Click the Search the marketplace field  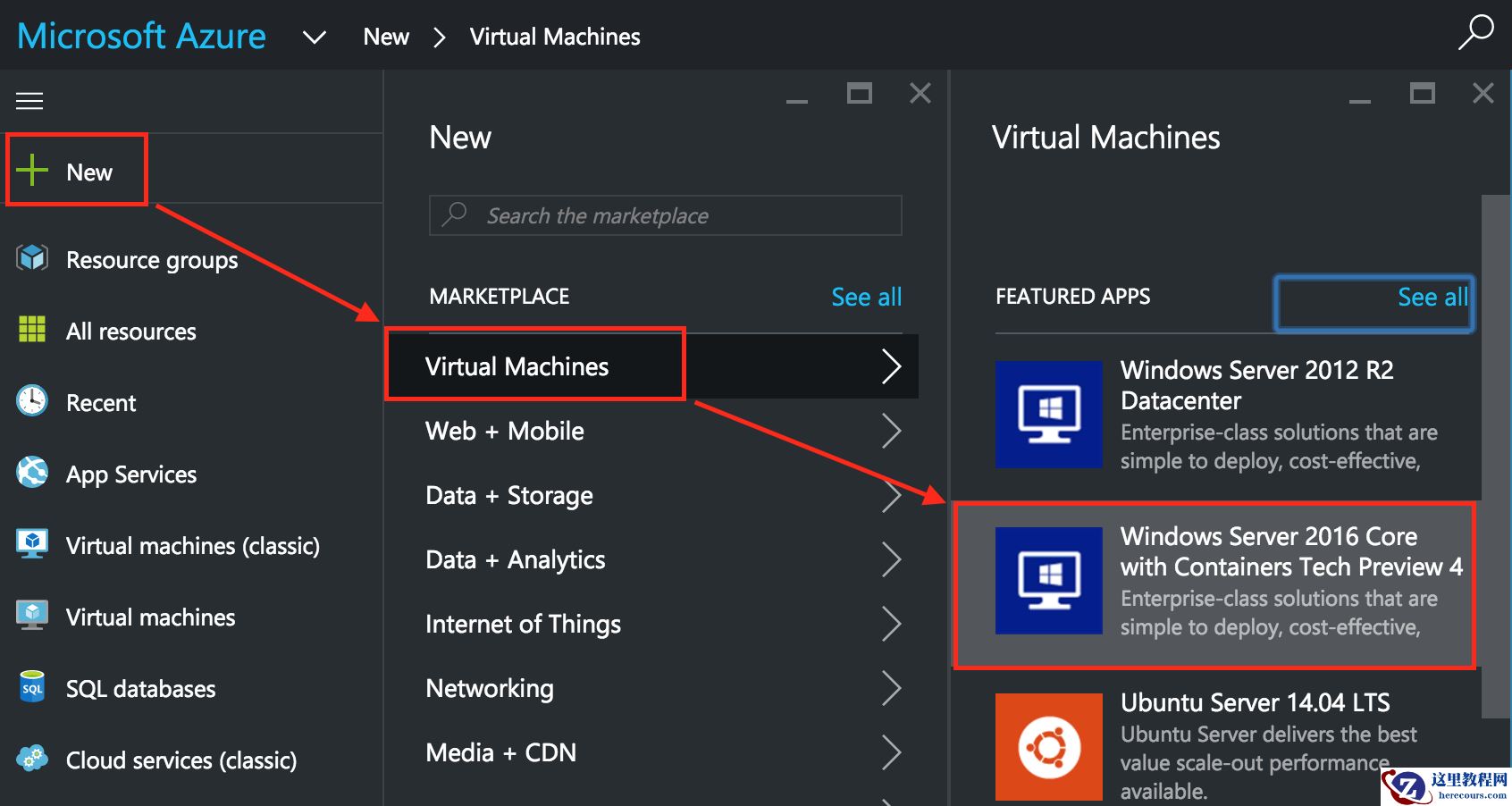click(x=666, y=215)
